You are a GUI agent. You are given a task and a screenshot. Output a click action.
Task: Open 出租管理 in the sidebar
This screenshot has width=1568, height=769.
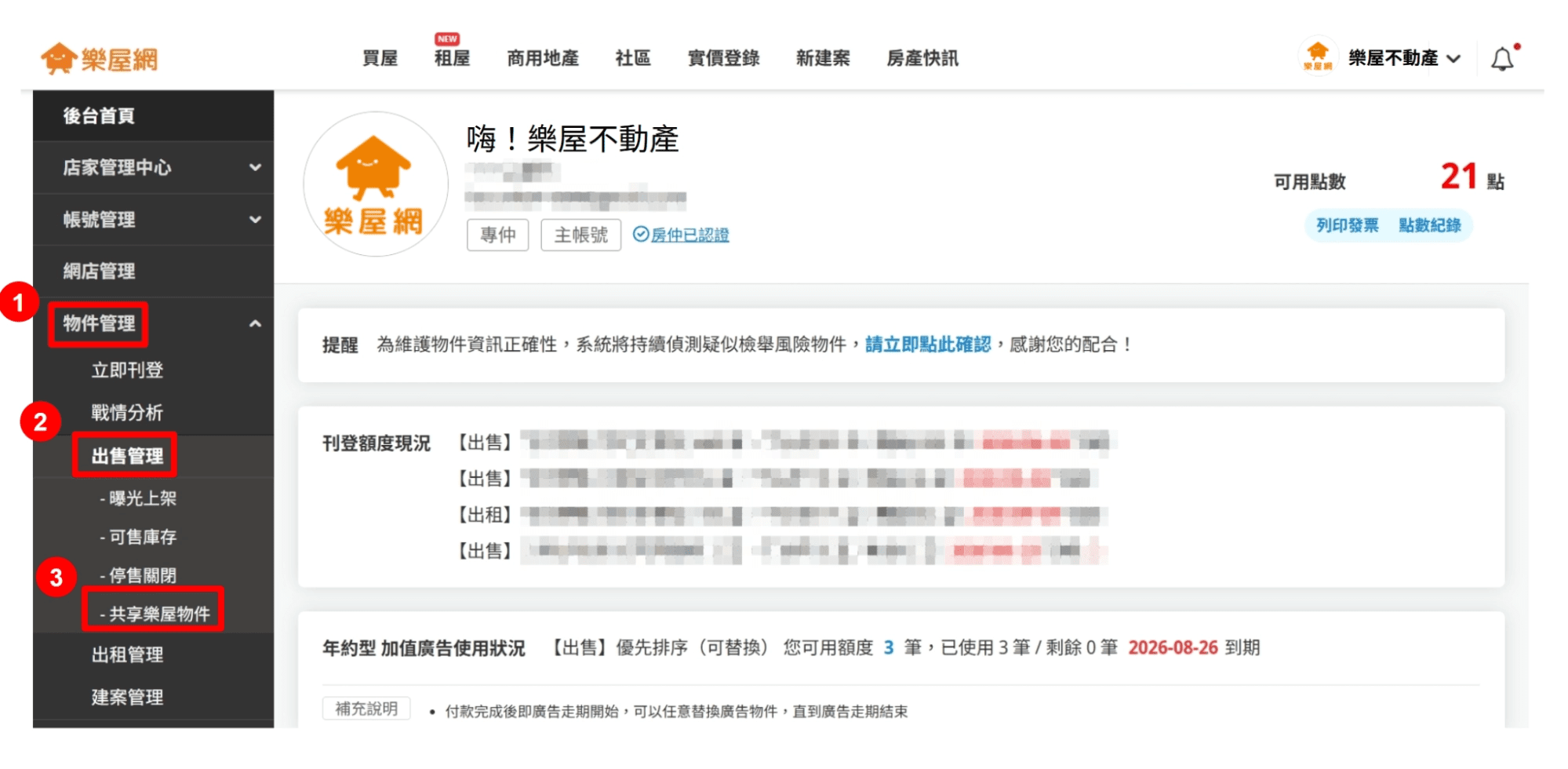click(x=127, y=654)
